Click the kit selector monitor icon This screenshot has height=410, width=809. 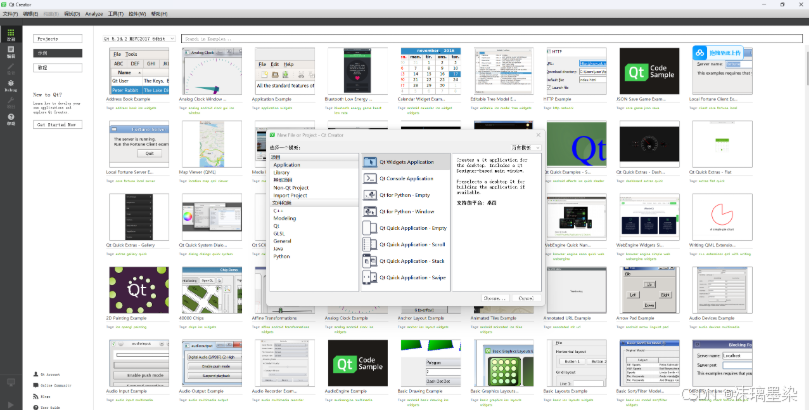[11, 383]
